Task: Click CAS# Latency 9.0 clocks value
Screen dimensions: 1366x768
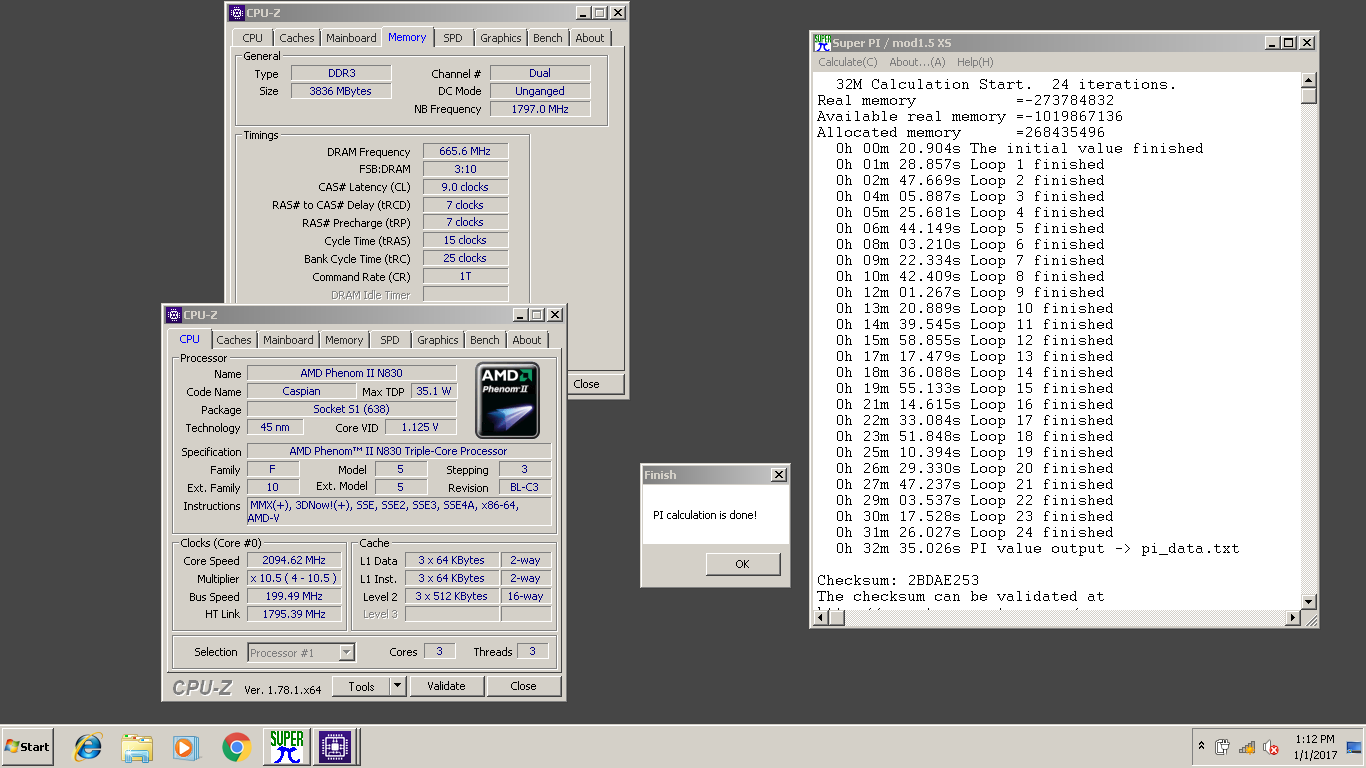Action: [x=465, y=187]
